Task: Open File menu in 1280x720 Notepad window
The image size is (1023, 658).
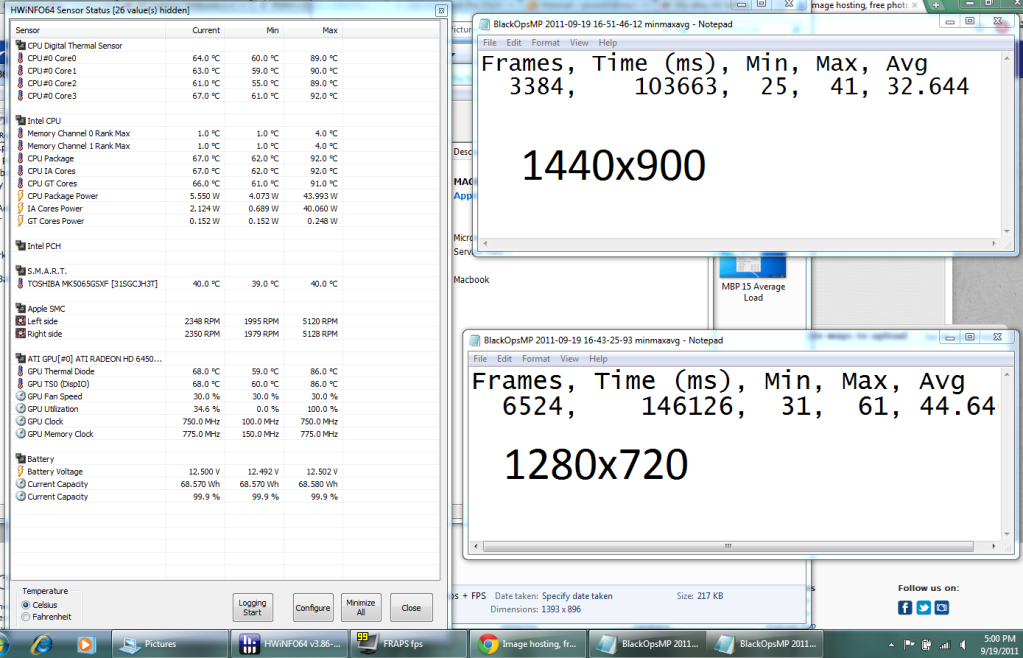Action: click(480, 359)
